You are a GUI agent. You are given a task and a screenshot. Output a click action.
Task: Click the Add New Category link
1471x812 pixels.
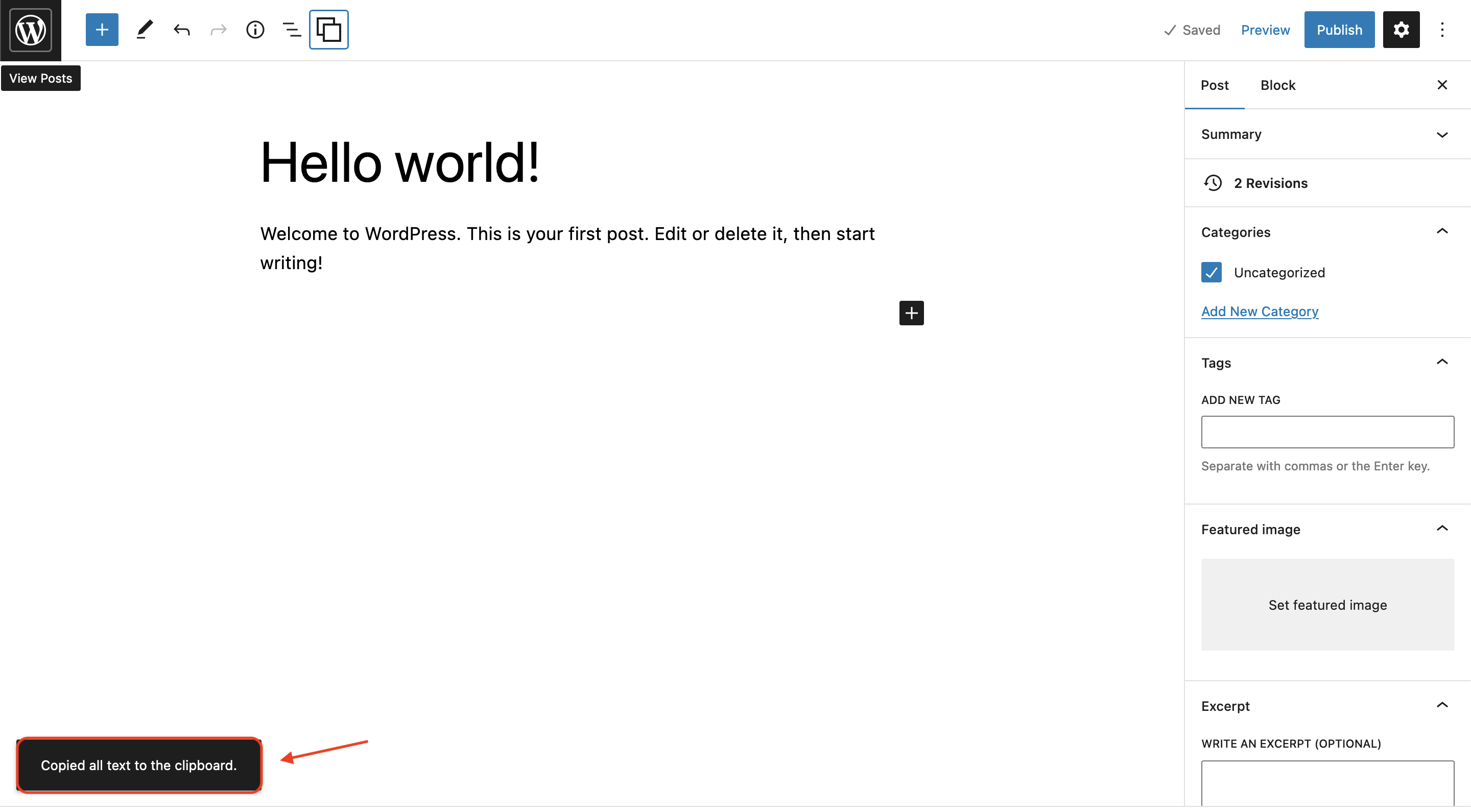pyautogui.click(x=1260, y=311)
